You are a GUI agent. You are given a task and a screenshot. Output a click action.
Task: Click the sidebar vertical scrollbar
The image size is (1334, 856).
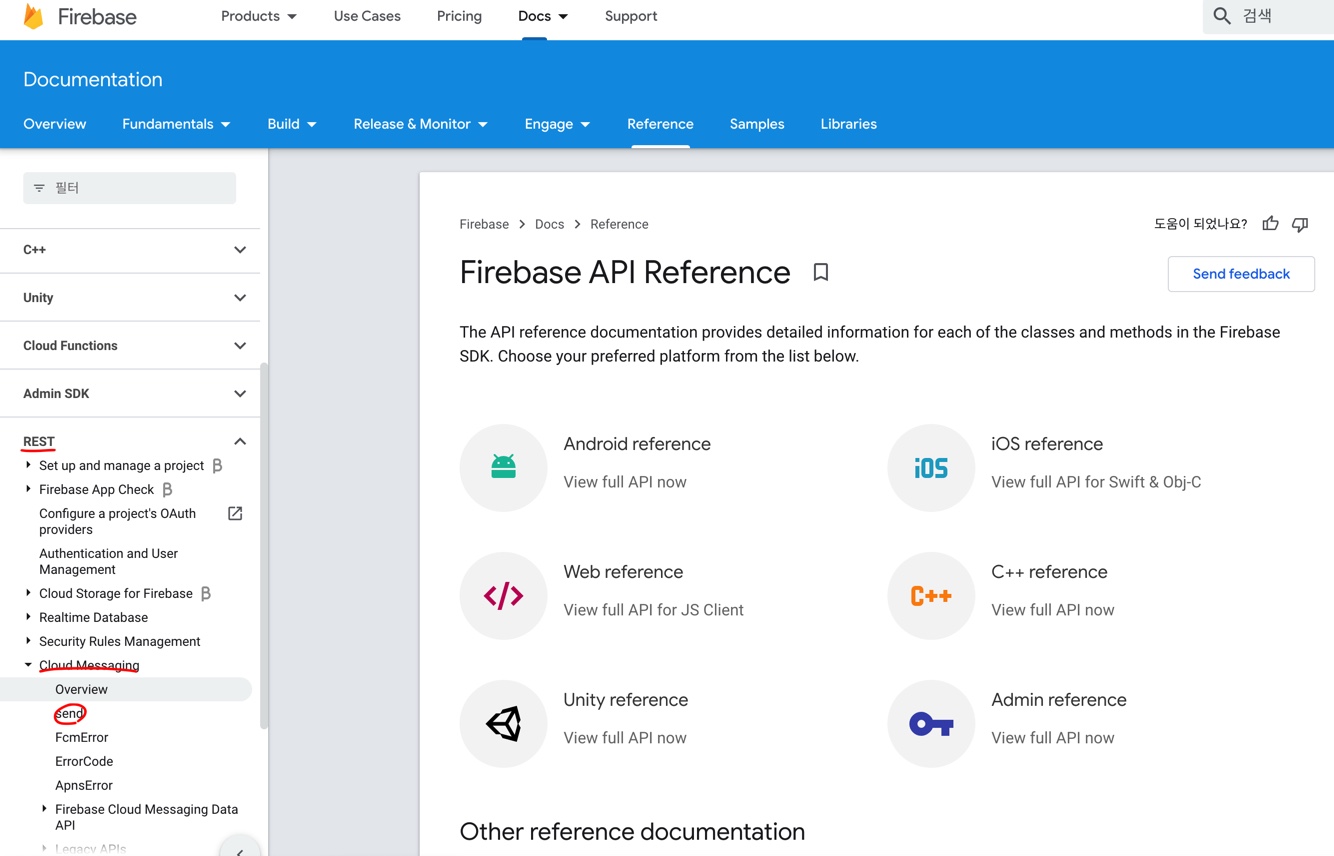coord(264,545)
